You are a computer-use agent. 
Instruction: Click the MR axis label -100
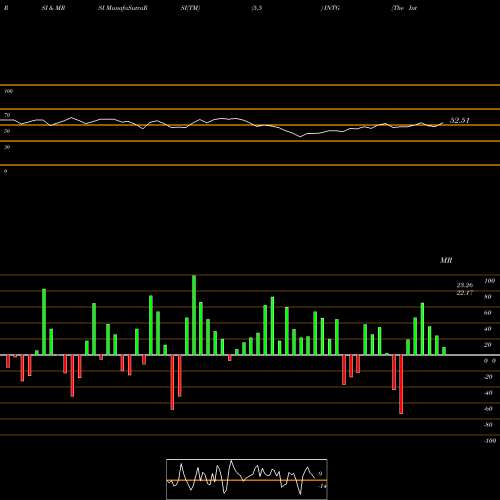490,441
